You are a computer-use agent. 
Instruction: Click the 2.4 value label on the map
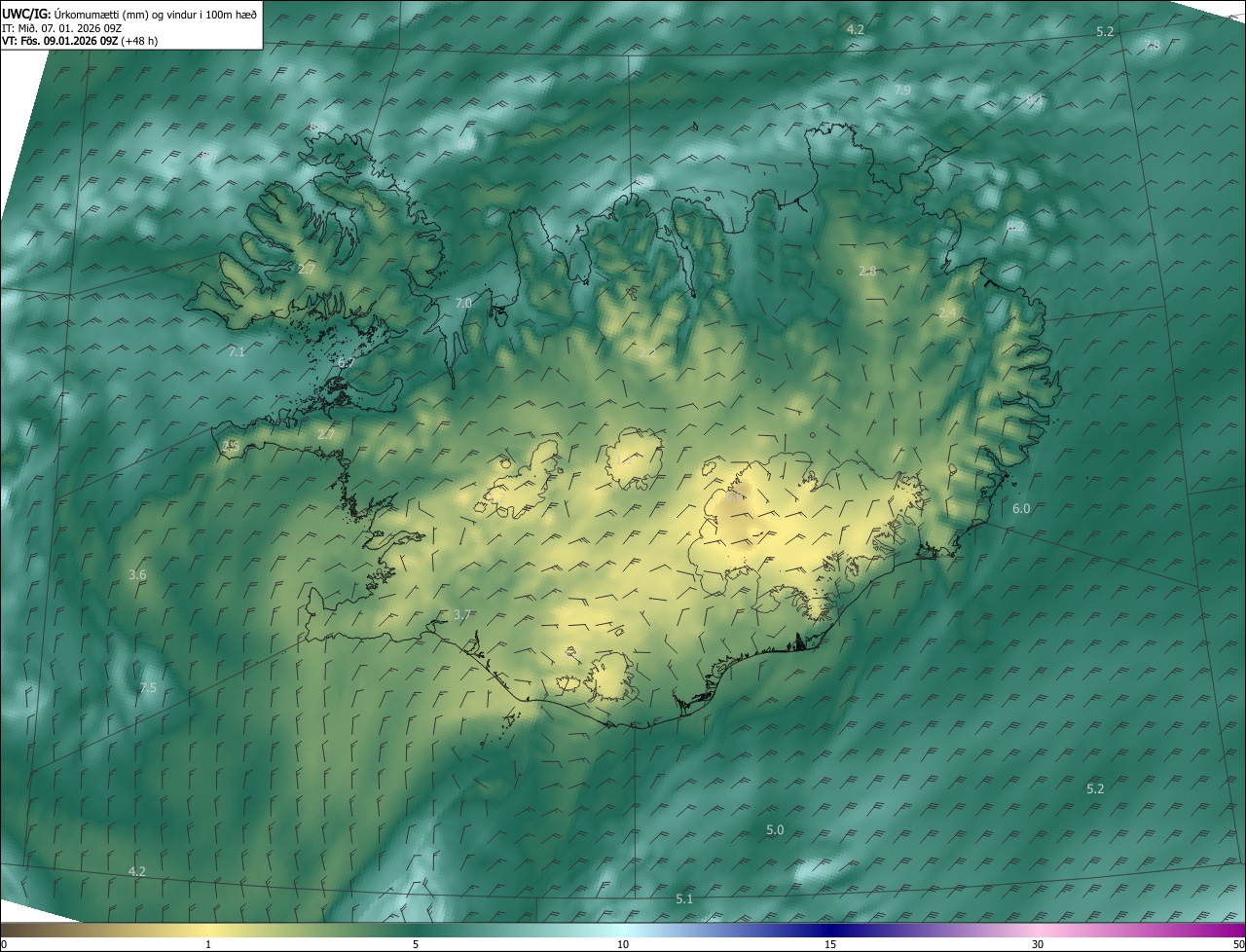(947, 312)
